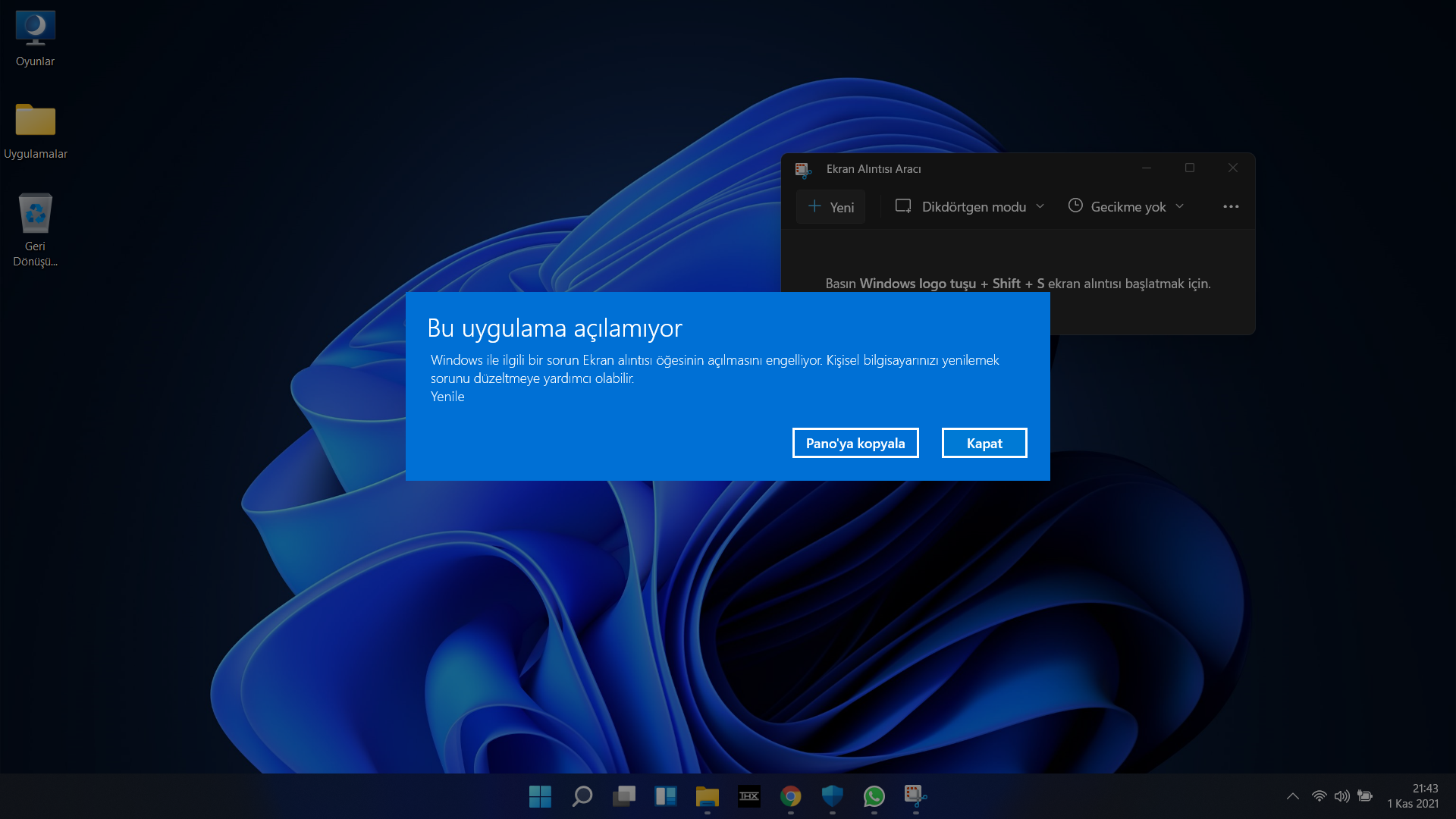The height and width of the screenshot is (819, 1456).
Task: Open Windows Security shield icon
Action: click(832, 796)
